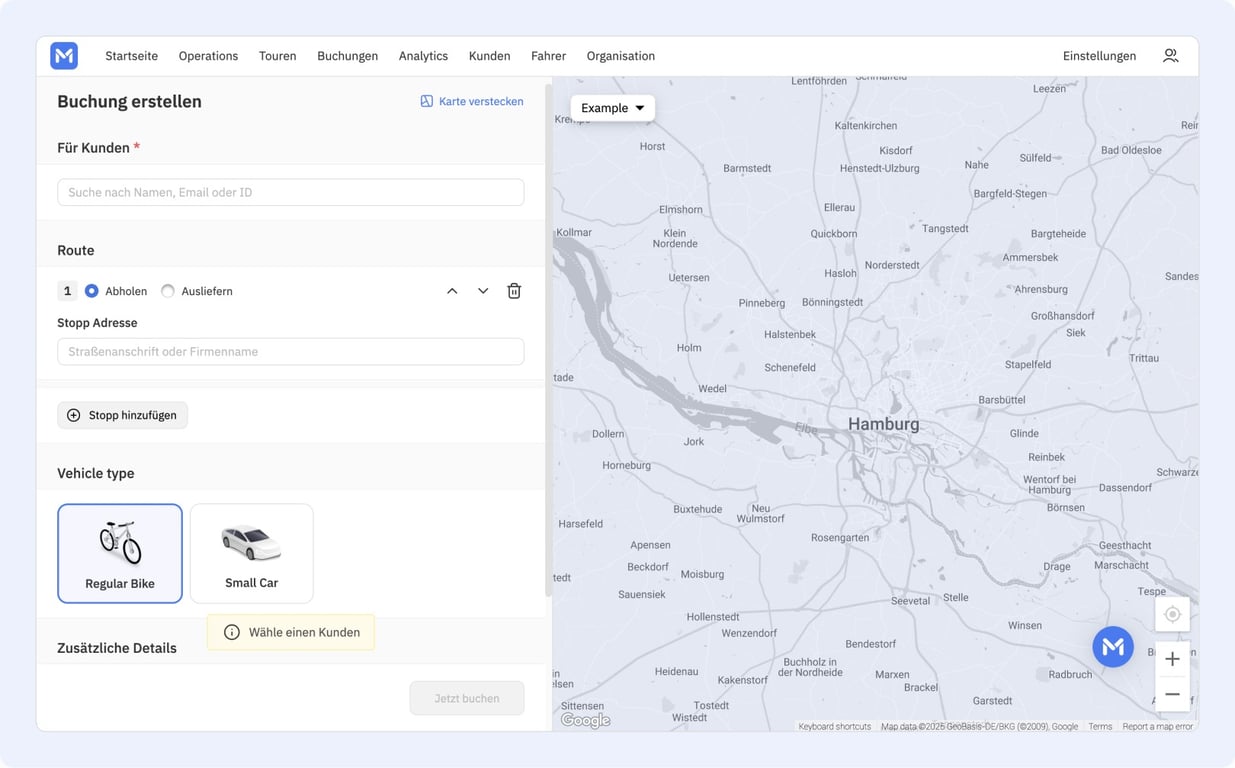Image resolution: width=1235 pixels, height=768 pixels.
Task: Click the Wedel label on map
Action: [713, 388]
